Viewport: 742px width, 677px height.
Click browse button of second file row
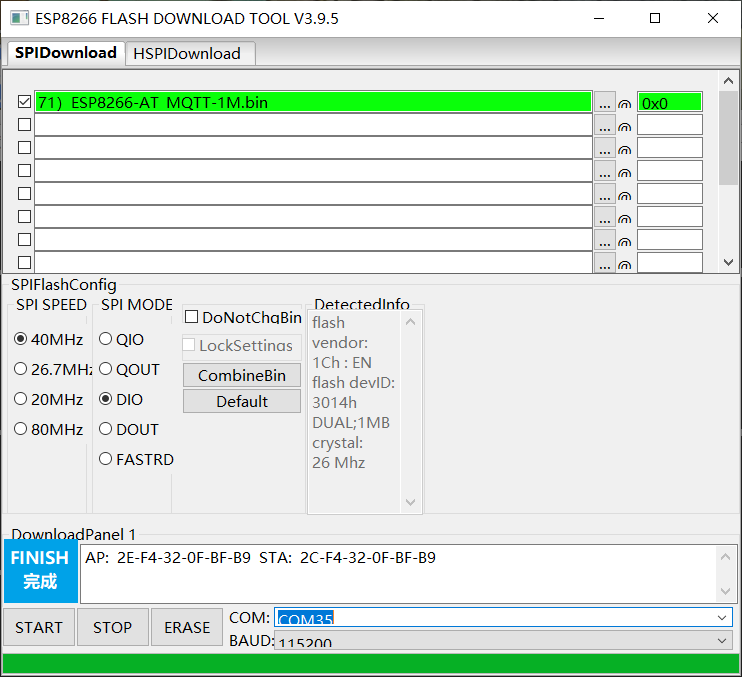point(604,125)
